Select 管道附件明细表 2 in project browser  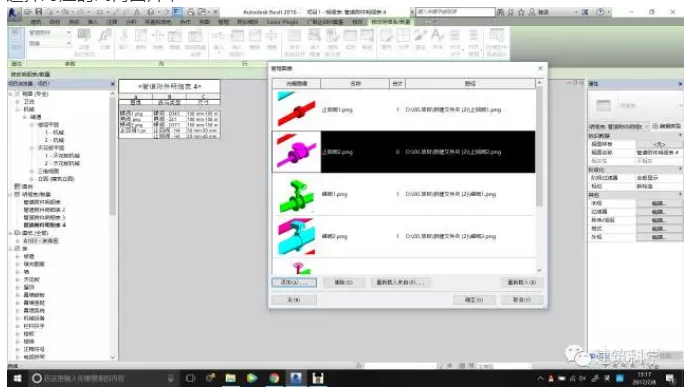click(44, 210)
